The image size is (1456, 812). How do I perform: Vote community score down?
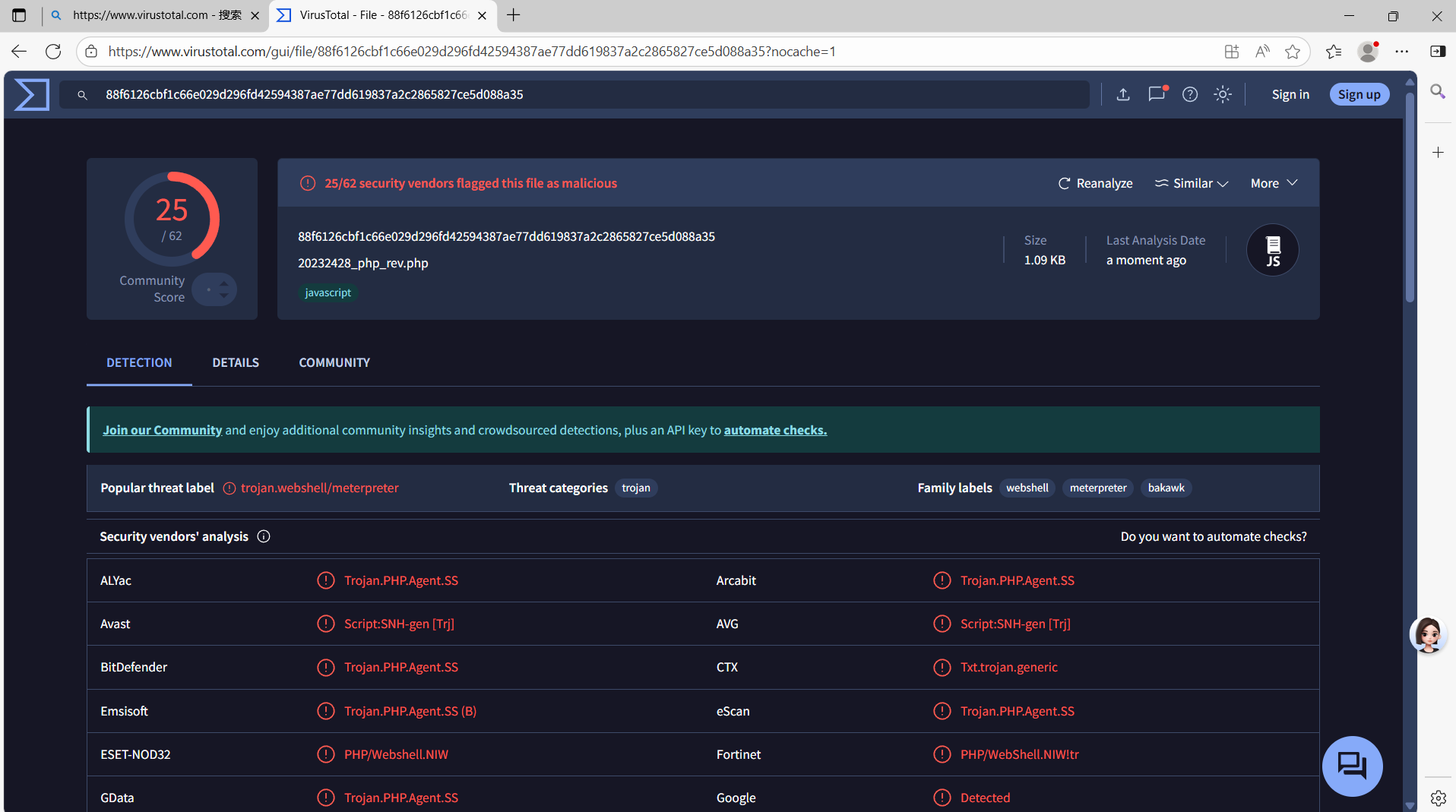point(224,295)
